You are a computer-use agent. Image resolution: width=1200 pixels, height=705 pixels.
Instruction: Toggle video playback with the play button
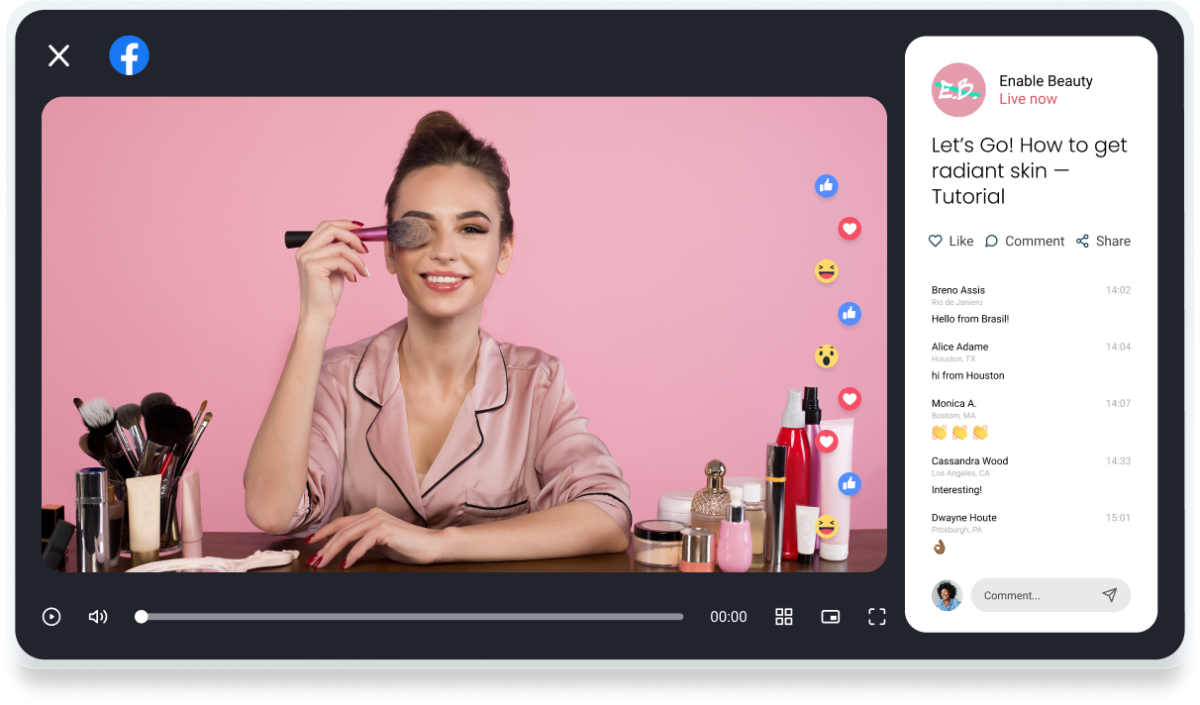51,616
